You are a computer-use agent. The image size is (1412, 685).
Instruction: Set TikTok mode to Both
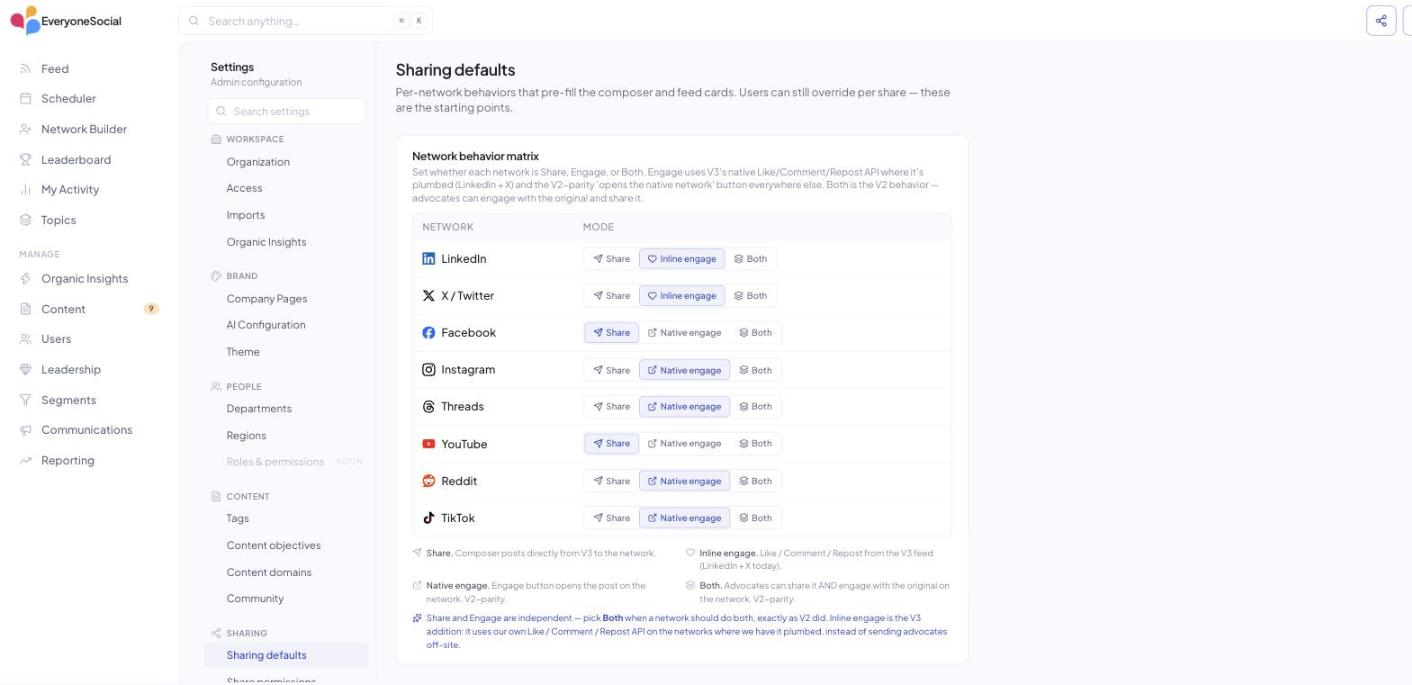tap(756, 518)
